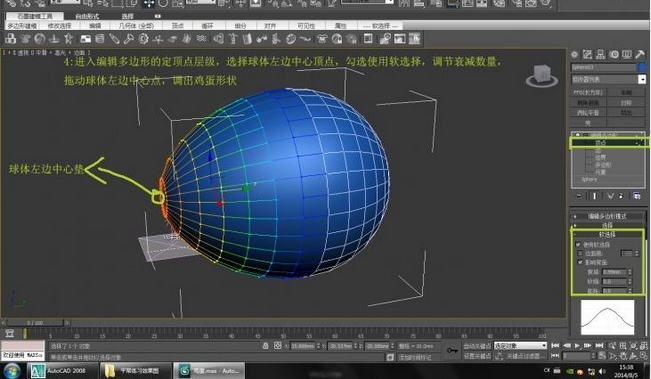Viewport: 651px width, 379px height.
Task: Open the 循环 ribbon panel
Action: tap(207, 26)
